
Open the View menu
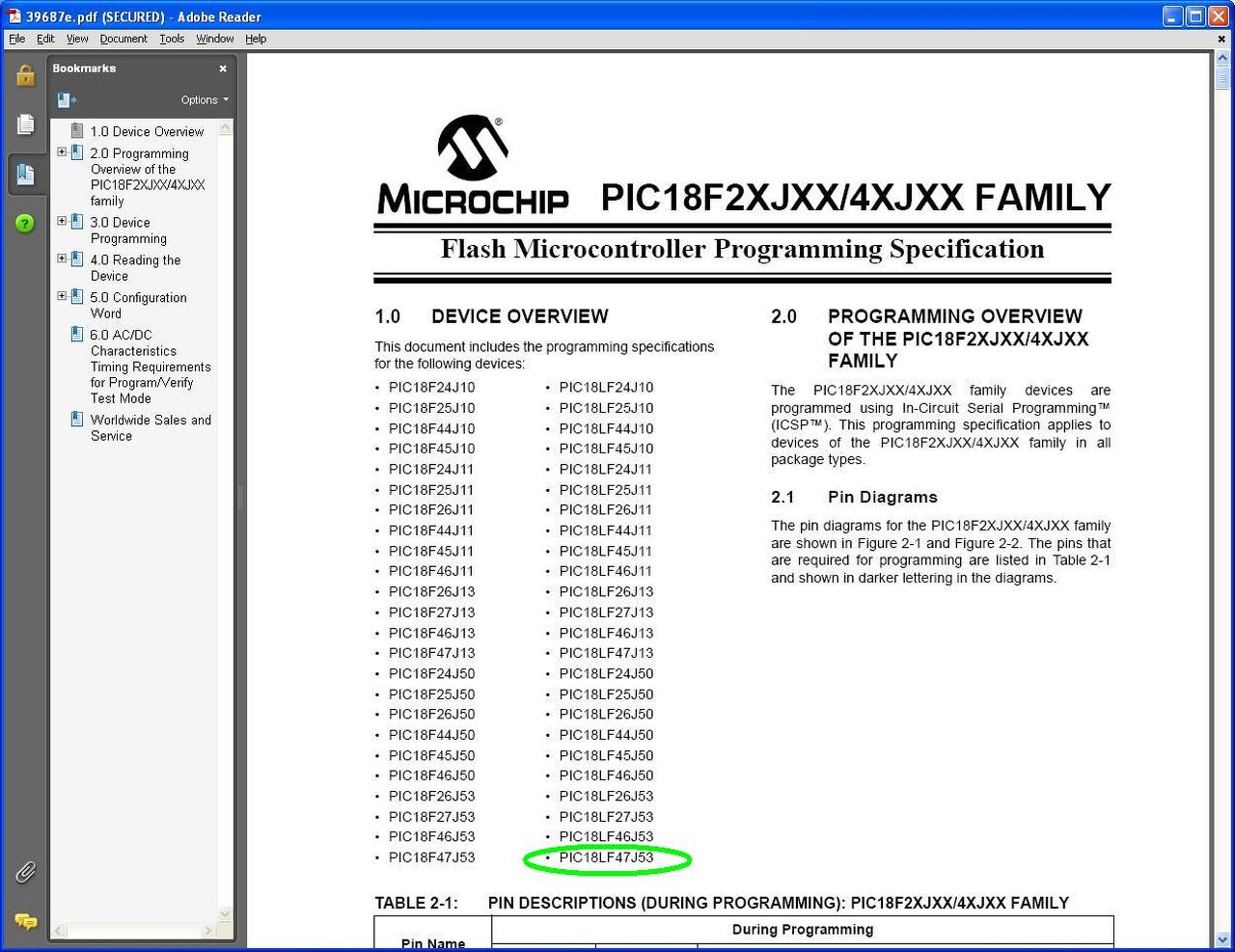tap(77, 39)
